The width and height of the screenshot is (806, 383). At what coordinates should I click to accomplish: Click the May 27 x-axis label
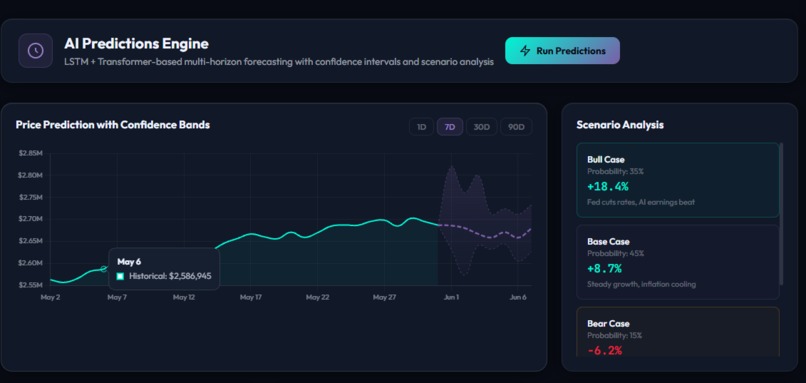point(383,297)
